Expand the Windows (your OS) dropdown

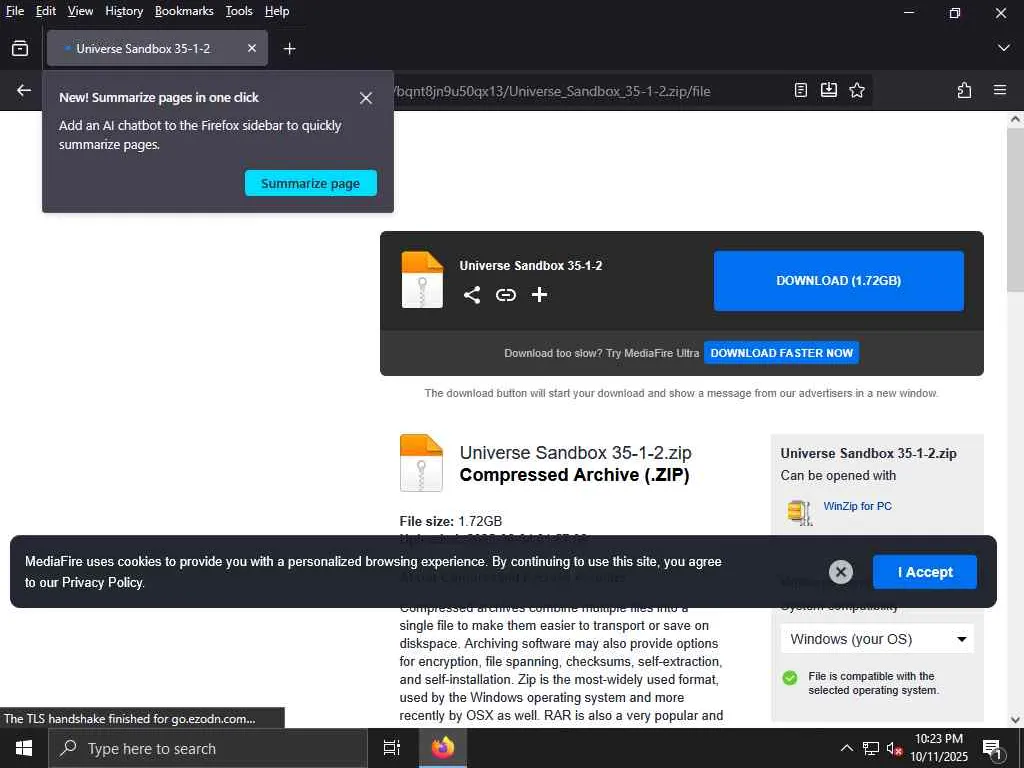[x=877, y=639]
